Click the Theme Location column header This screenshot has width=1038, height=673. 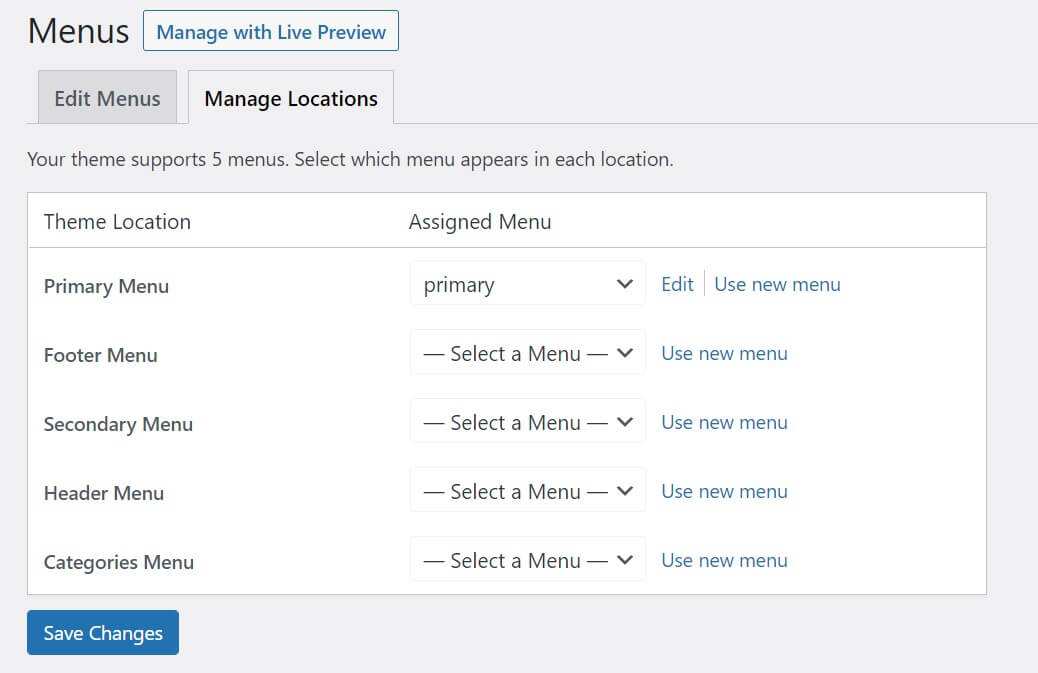[x=117, y=221]
